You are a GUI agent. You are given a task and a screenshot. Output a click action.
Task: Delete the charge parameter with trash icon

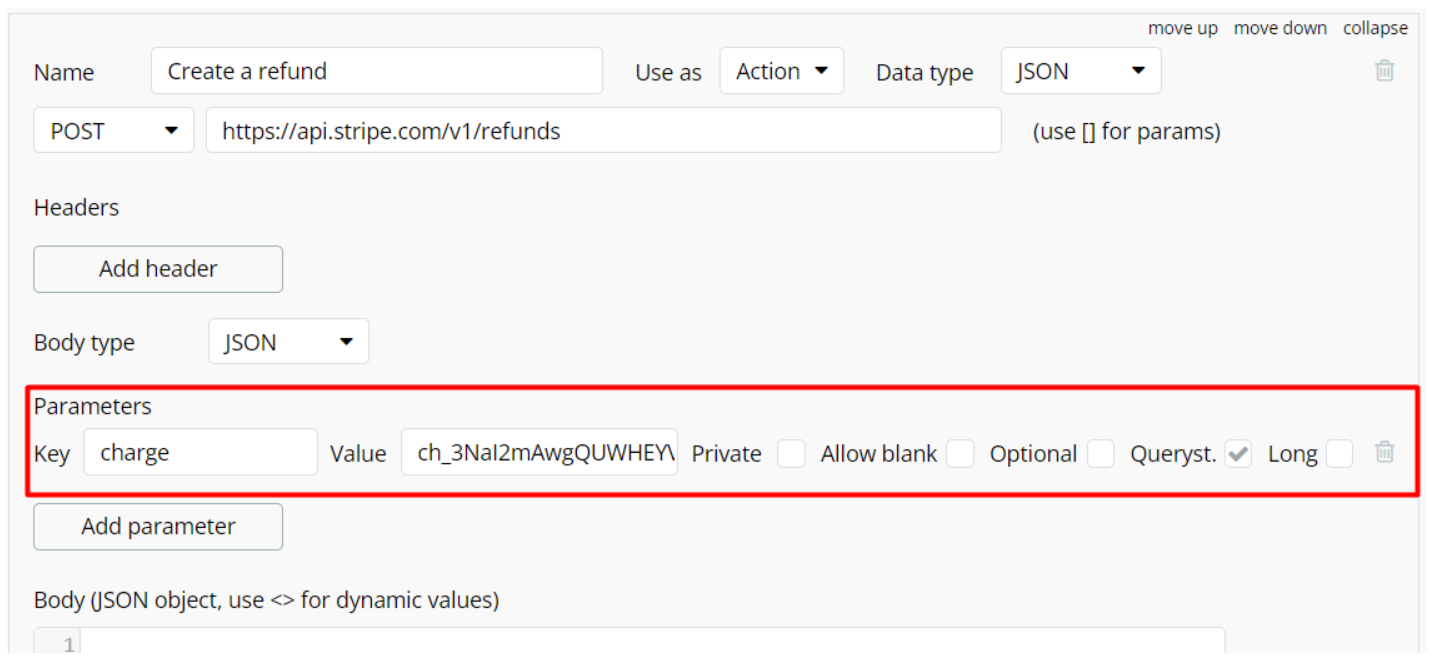(x=1384, y=452)
